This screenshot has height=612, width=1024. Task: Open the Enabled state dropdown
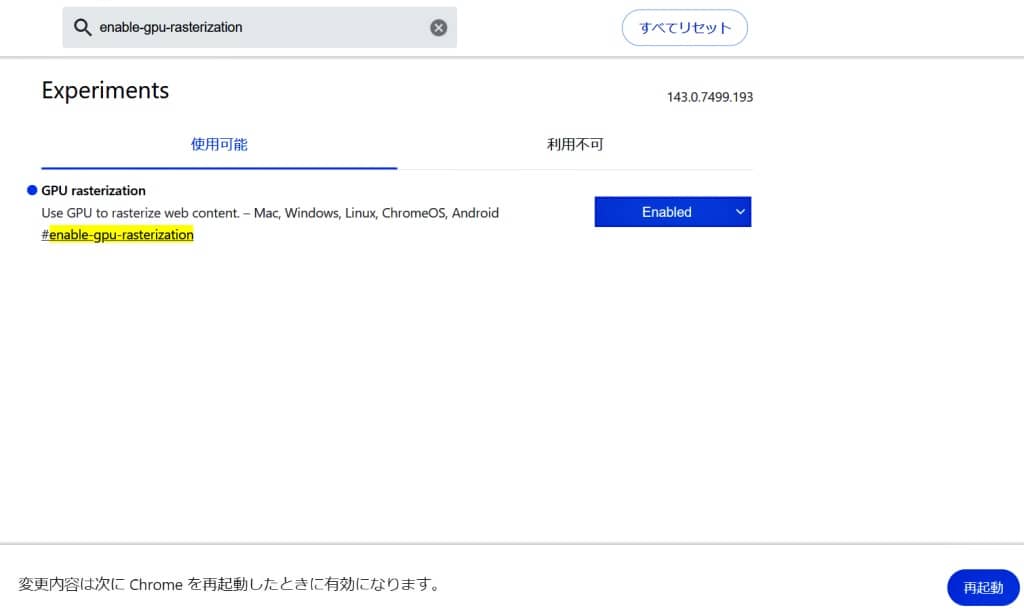point(667,212)
